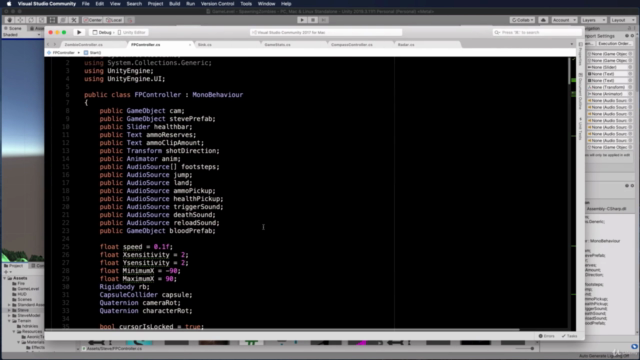
Task: Click the Execution Order button
Action: point(615,44)
